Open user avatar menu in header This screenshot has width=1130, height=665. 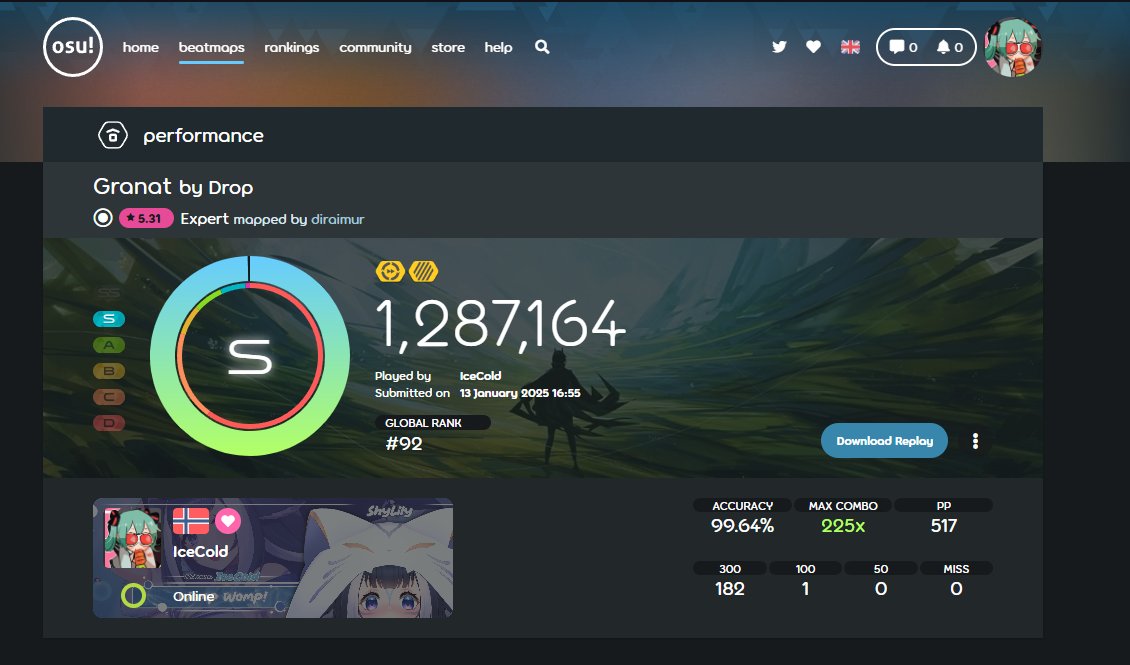tap(1013, 47)
